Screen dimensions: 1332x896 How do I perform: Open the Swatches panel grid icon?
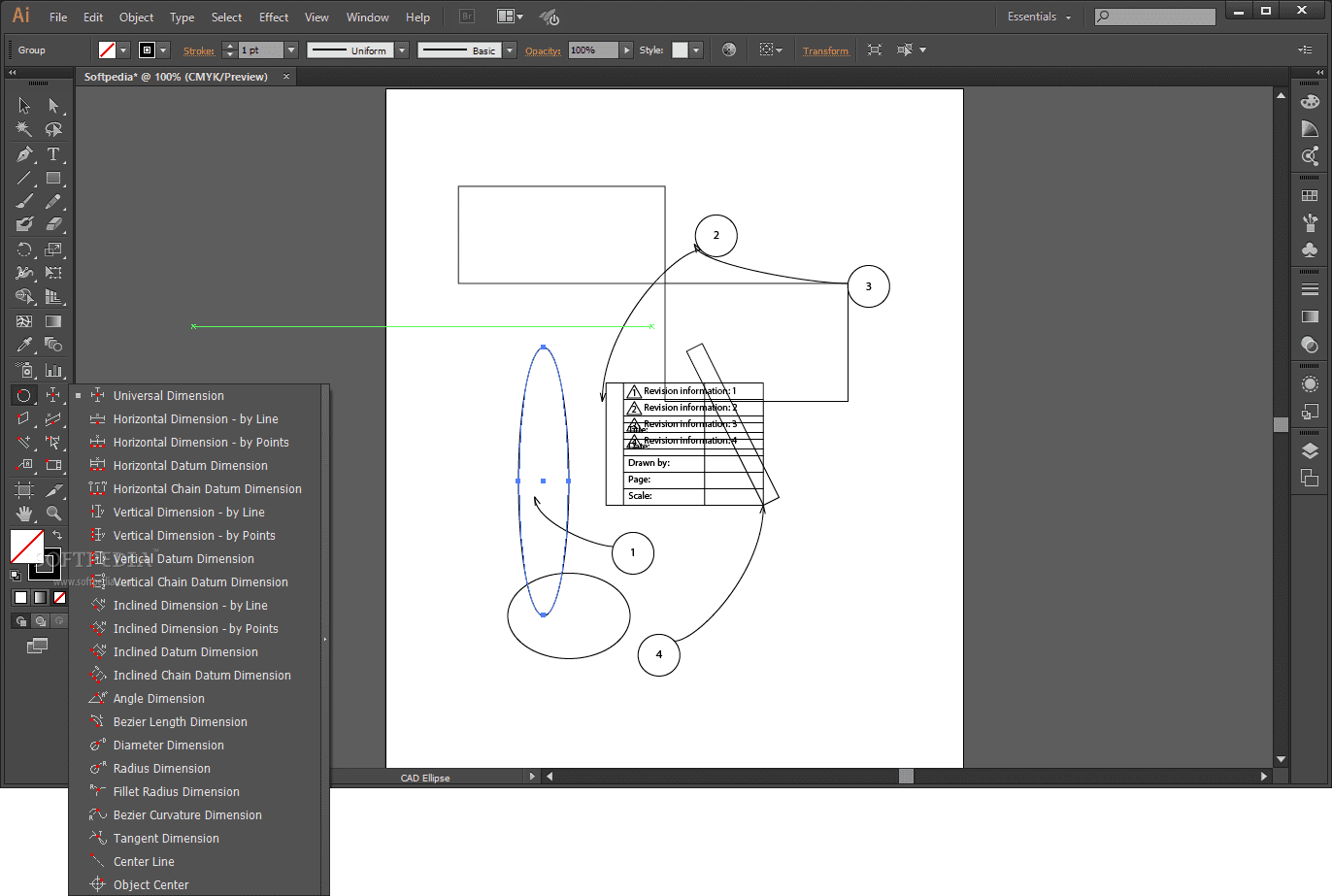(x=1310, y=196)
